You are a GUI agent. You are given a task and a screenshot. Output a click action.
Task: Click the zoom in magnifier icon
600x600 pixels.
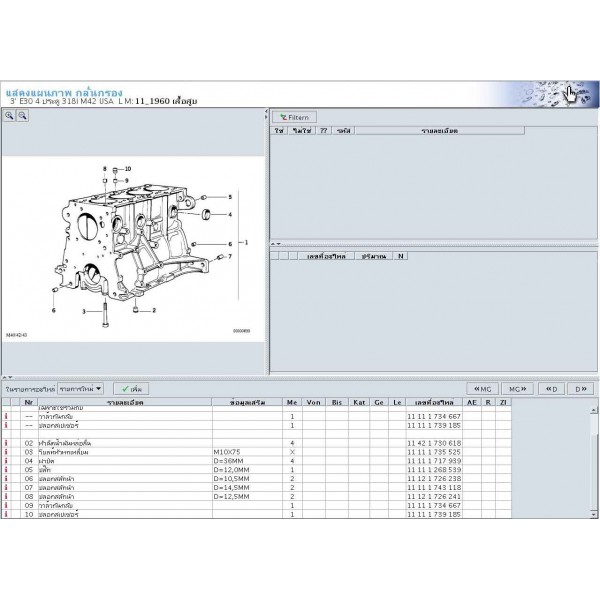(9, 116)
